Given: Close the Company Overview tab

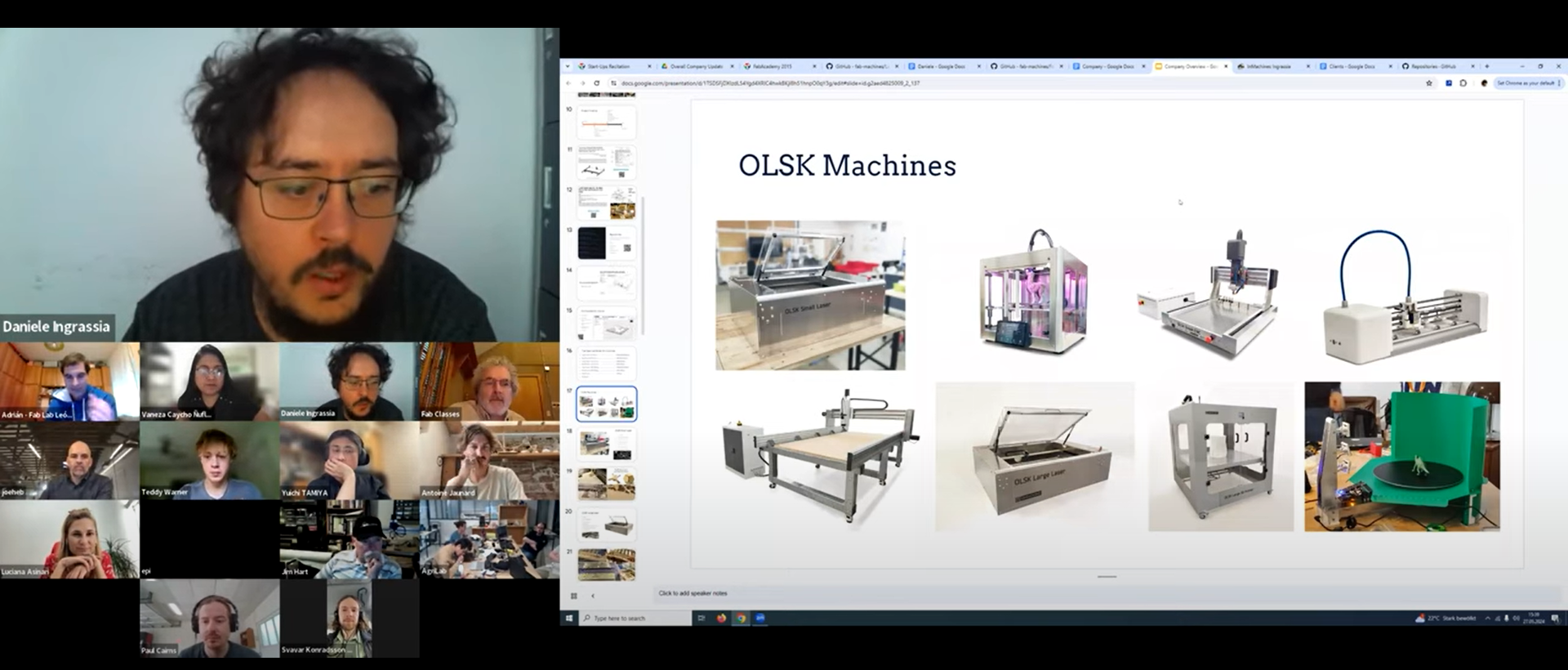Looking at the screenshot, I should coord(1226,66).
